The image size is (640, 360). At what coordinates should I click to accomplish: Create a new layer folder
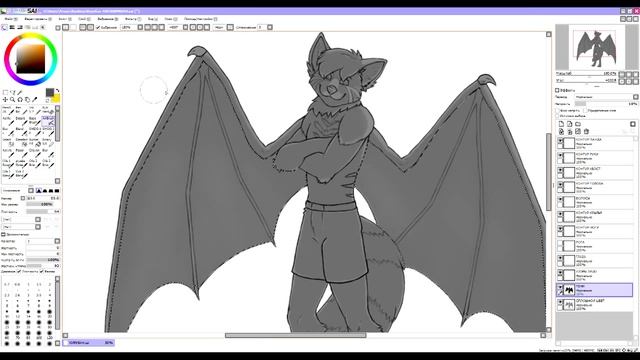pyautogui.click(x=578, y=124)
